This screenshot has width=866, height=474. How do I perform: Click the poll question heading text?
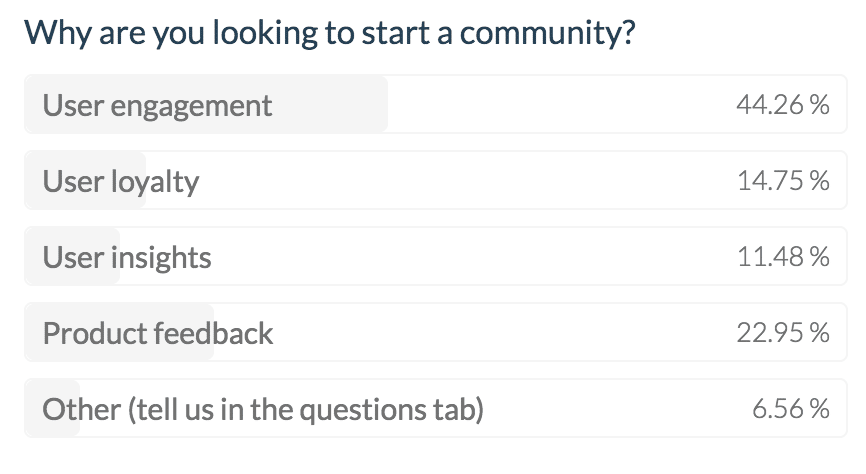[x=330, y=33]
